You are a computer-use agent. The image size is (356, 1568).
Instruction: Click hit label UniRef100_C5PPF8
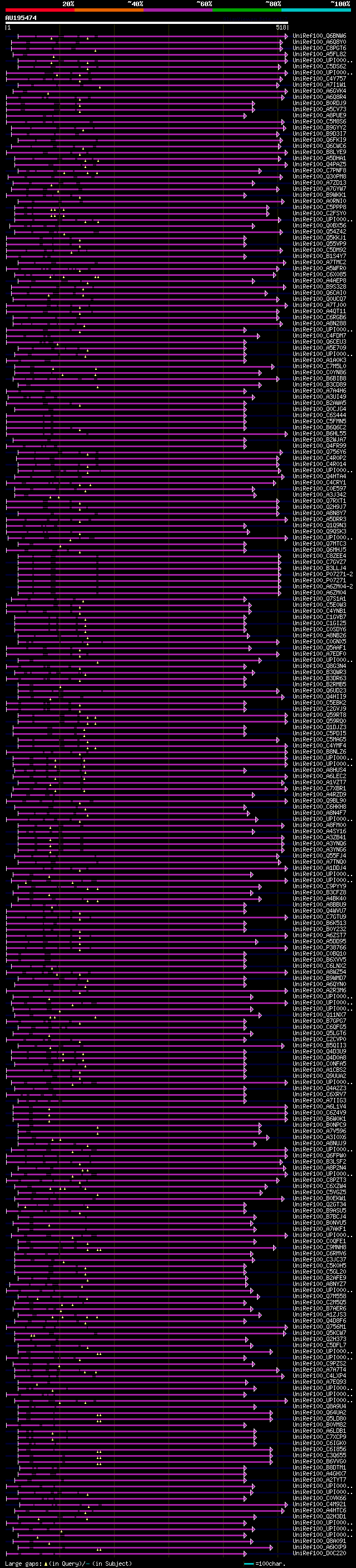point(319,207)
